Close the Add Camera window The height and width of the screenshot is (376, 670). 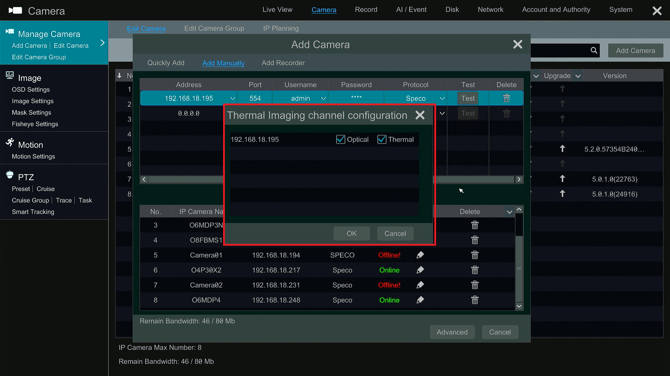pyautogui.click(x=517, y=44)
